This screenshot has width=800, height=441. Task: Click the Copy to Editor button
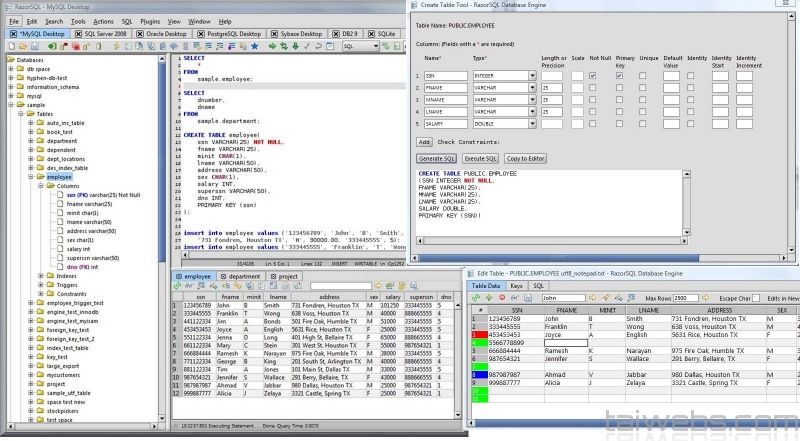525,158
